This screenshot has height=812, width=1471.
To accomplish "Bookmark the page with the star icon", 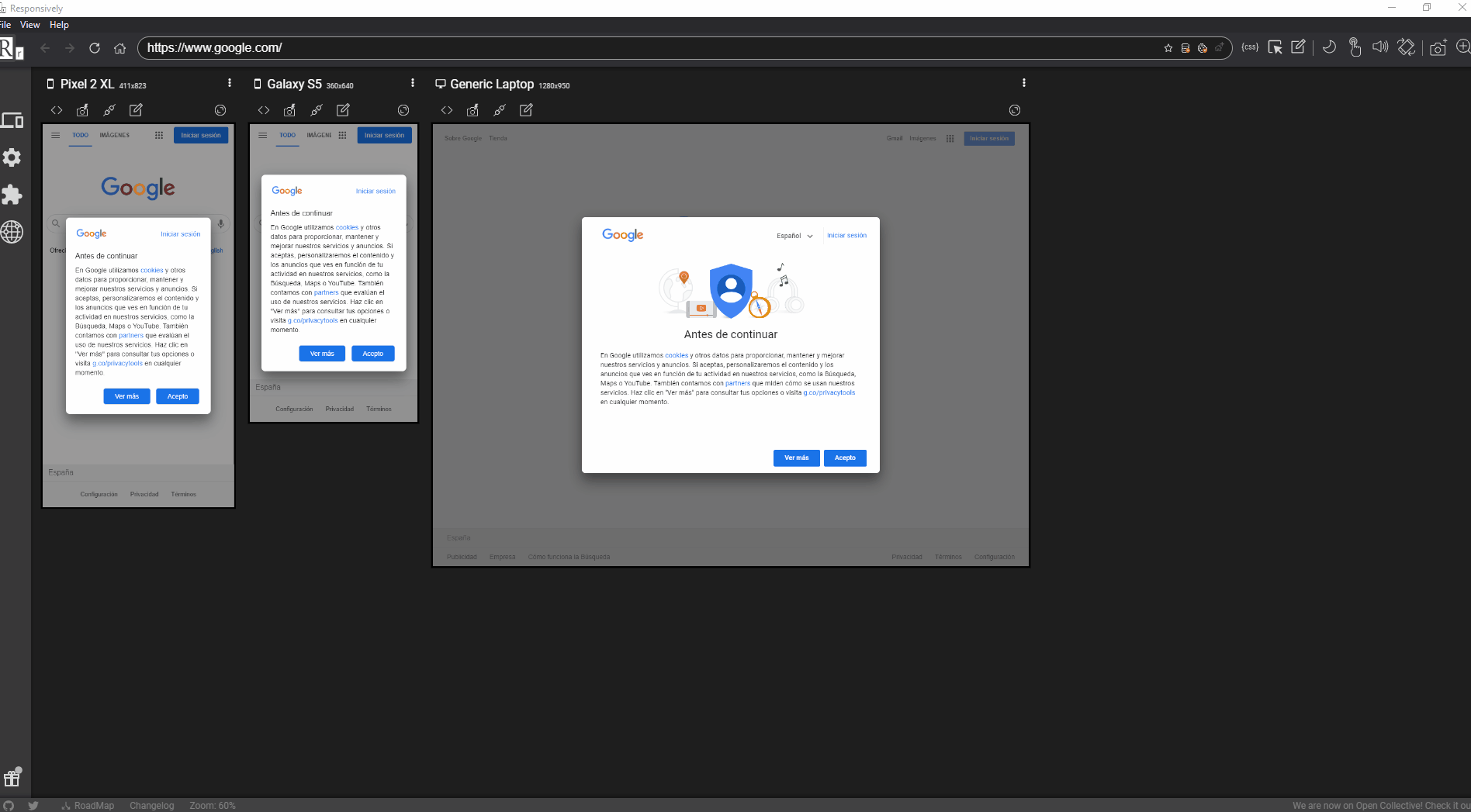I will (1168, 48).
